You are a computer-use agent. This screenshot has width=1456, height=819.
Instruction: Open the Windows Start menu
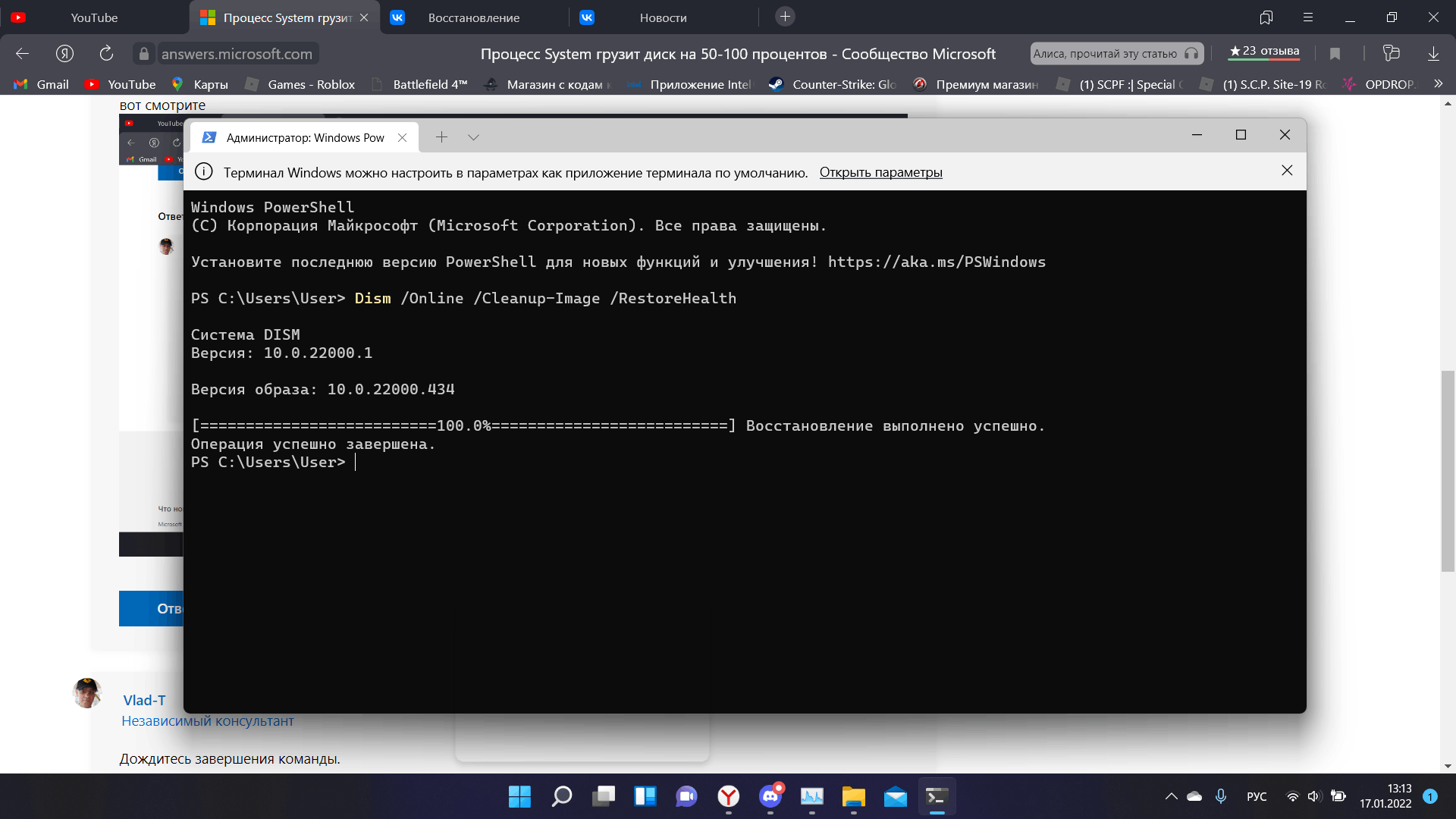[519, 796]
